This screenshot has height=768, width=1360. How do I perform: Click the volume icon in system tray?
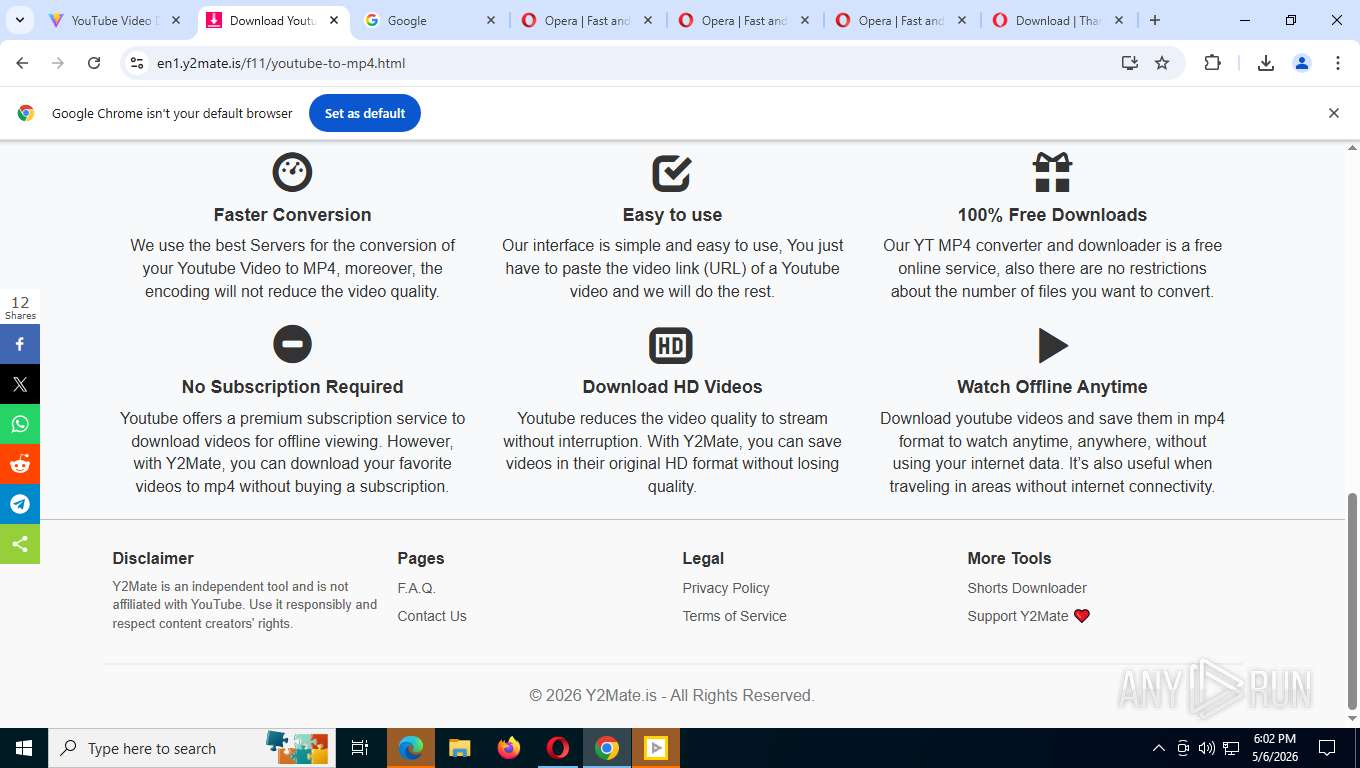1206,748
